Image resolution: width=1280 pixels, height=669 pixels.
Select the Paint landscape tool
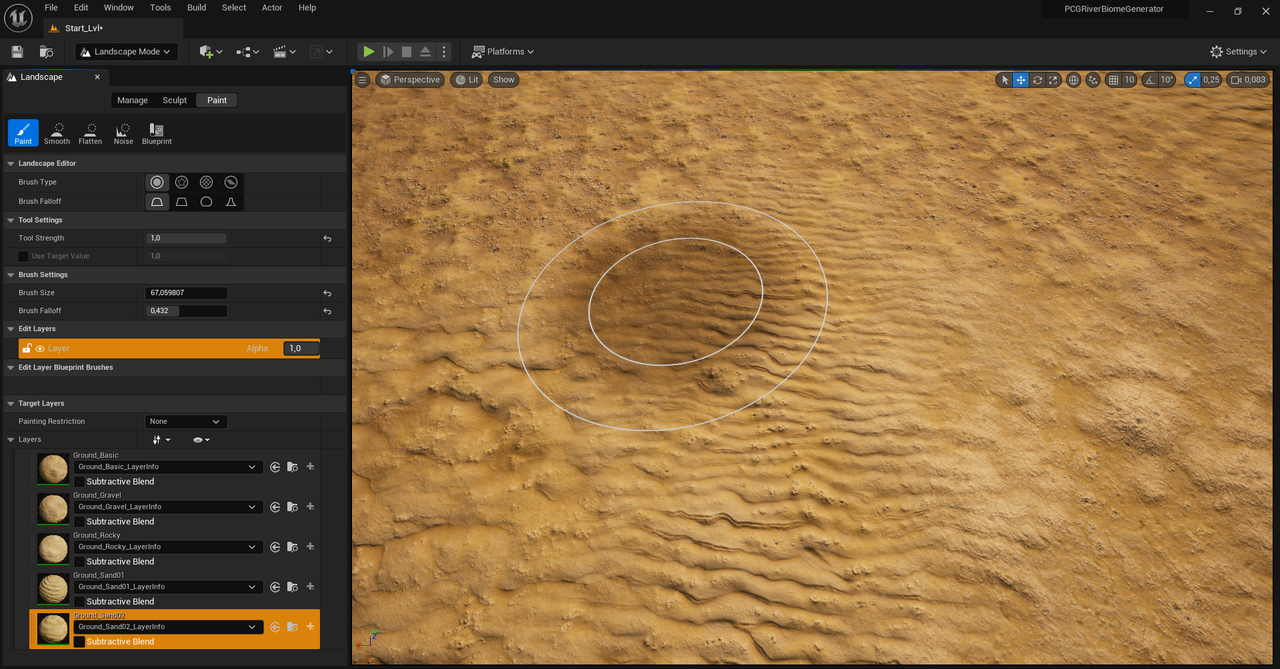pos(23,133)
